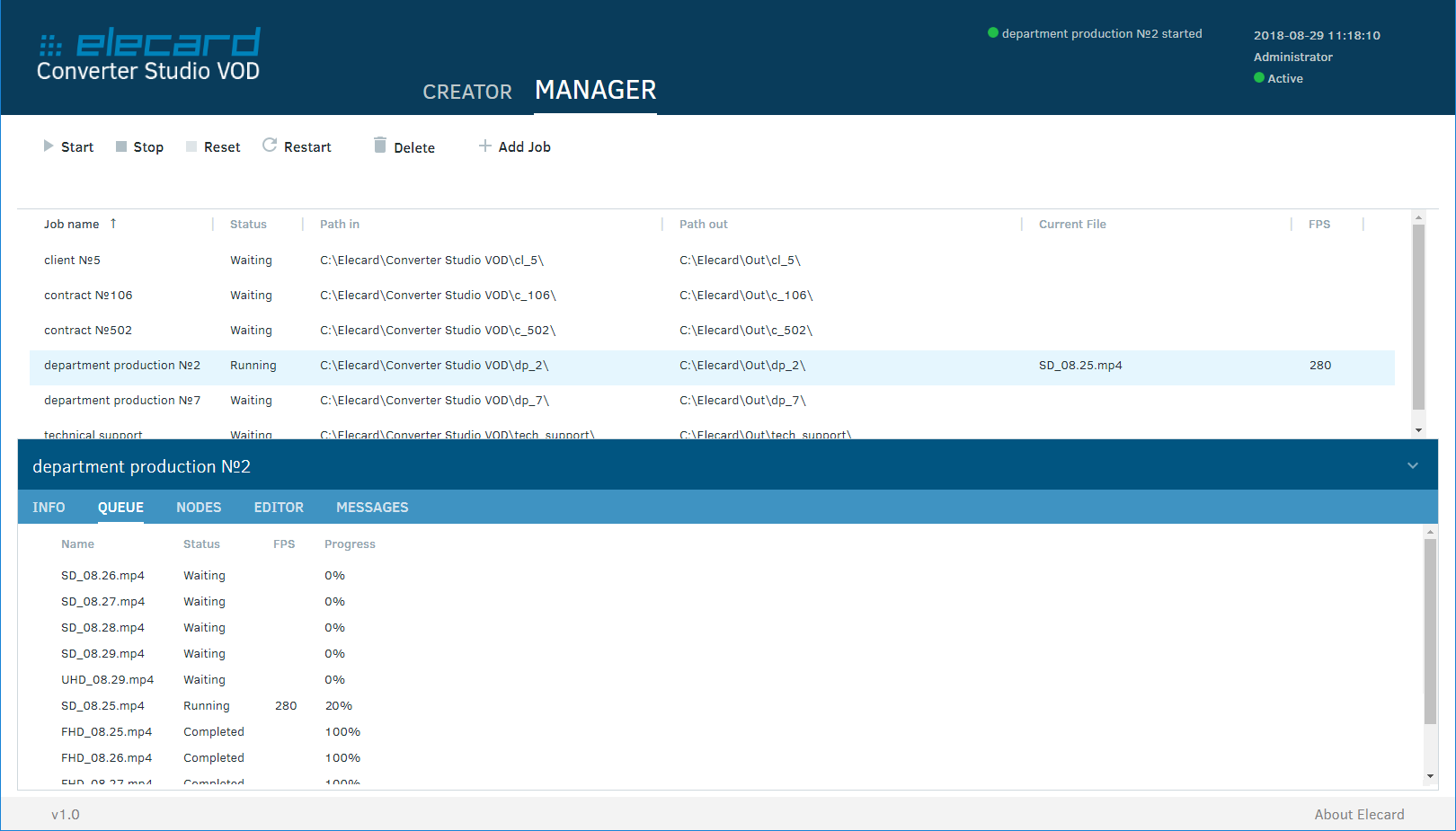1456x831 pixels.
Task: Select the contract №106 job row
Action: [88, 295]
